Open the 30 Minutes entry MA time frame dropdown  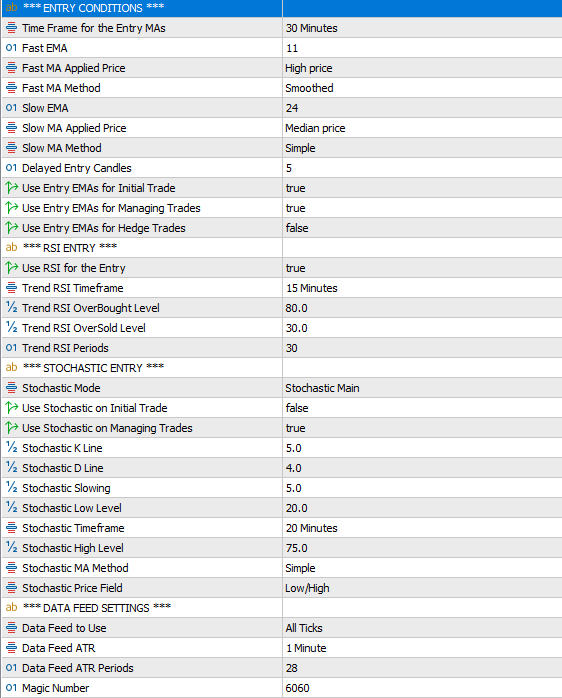422,28
